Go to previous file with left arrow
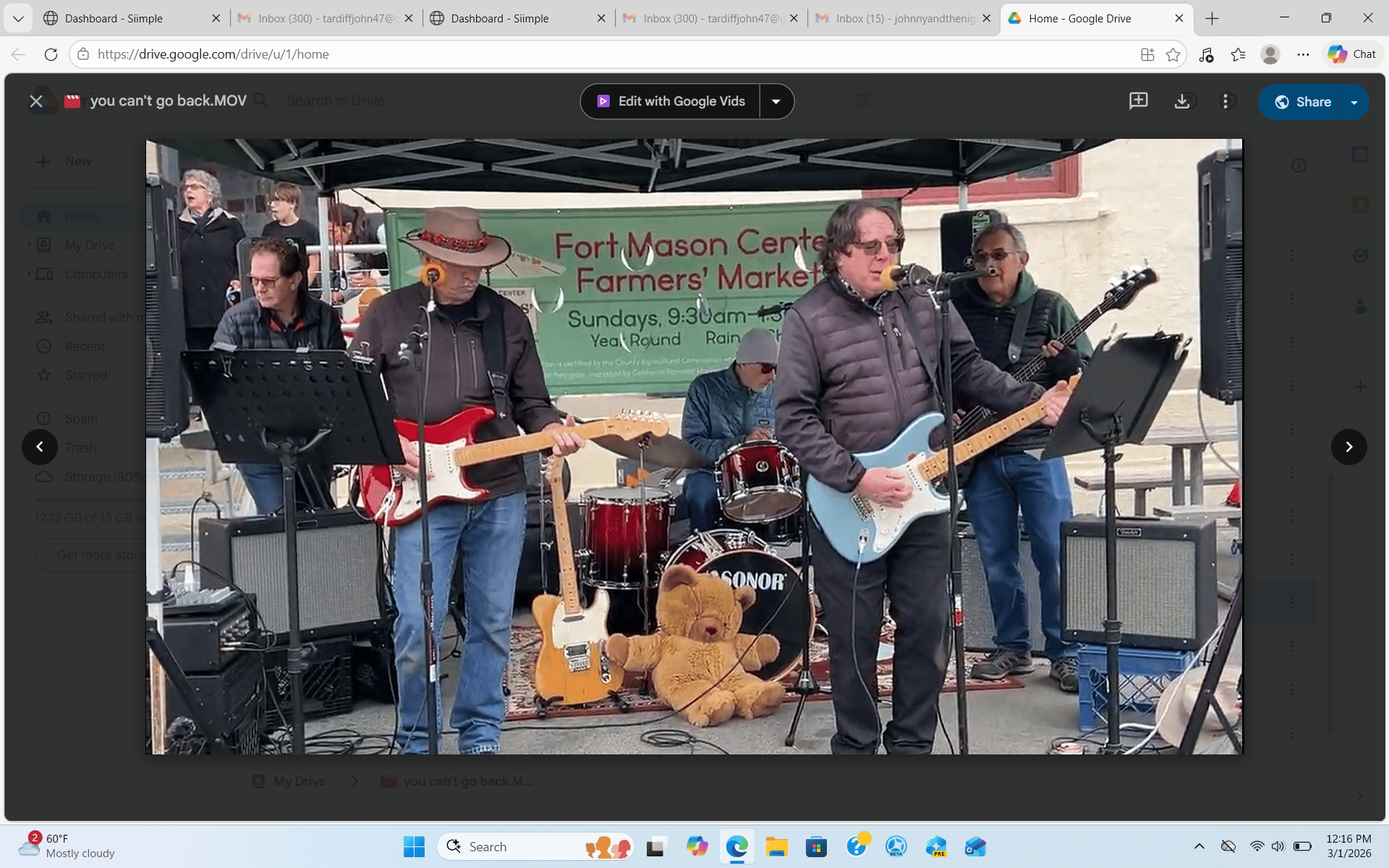 click(40, 447)
